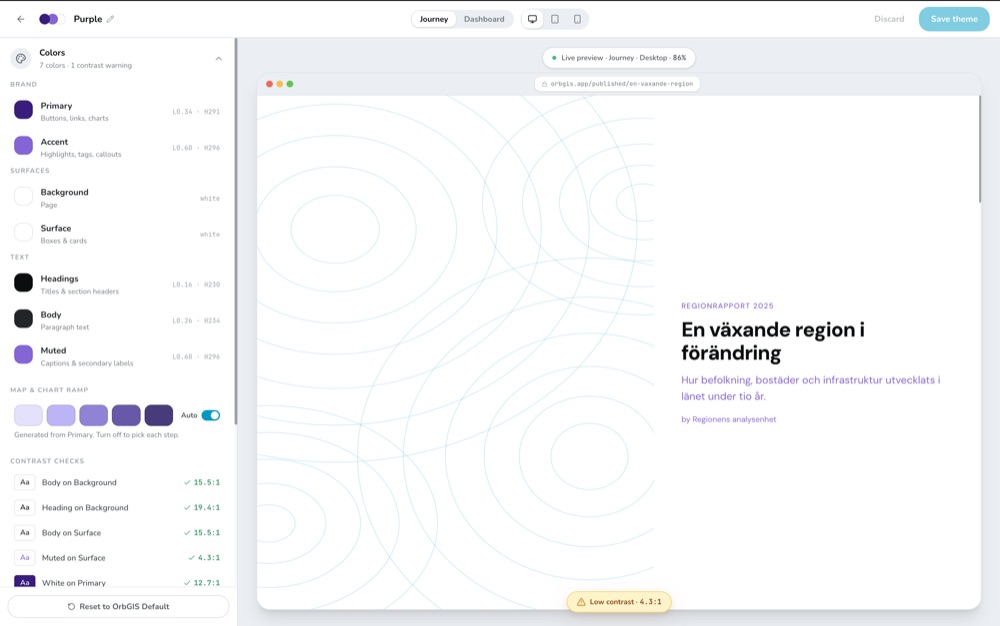Viewport: 1000px width, 626px height.
Task: Collapse the Colors section chevron
Action: pos(218,59)
